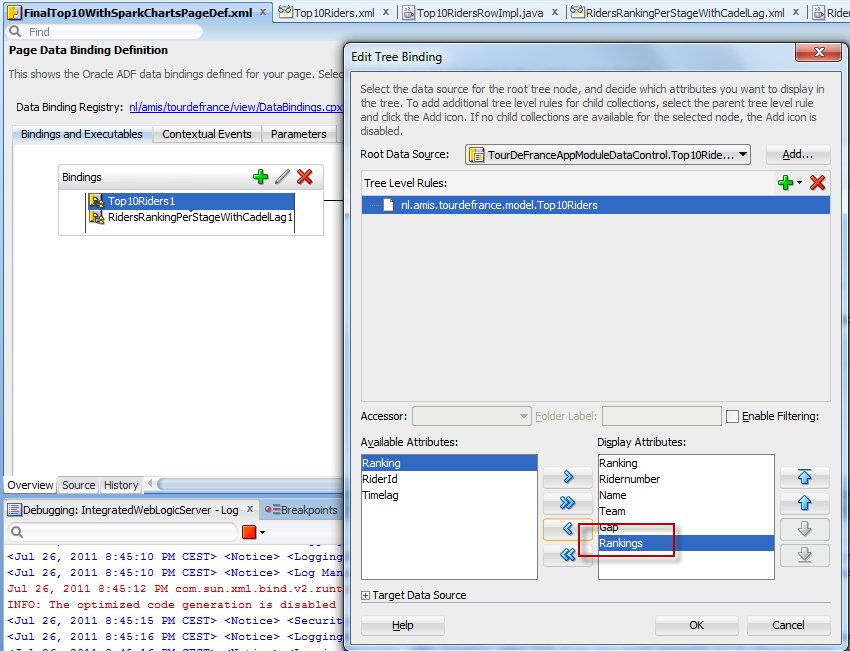Open add tree level rule dropdown arrow
Viewport: 850px width, 651px height.
click(799, 183)
